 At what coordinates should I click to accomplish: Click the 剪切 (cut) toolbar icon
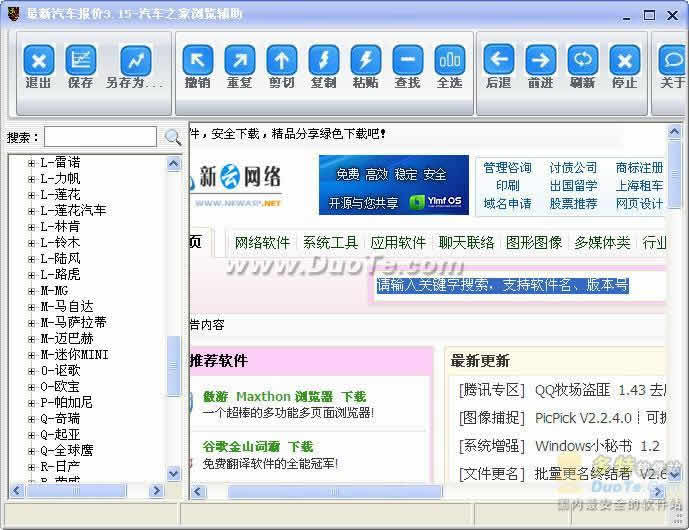[x=282, y=60]
